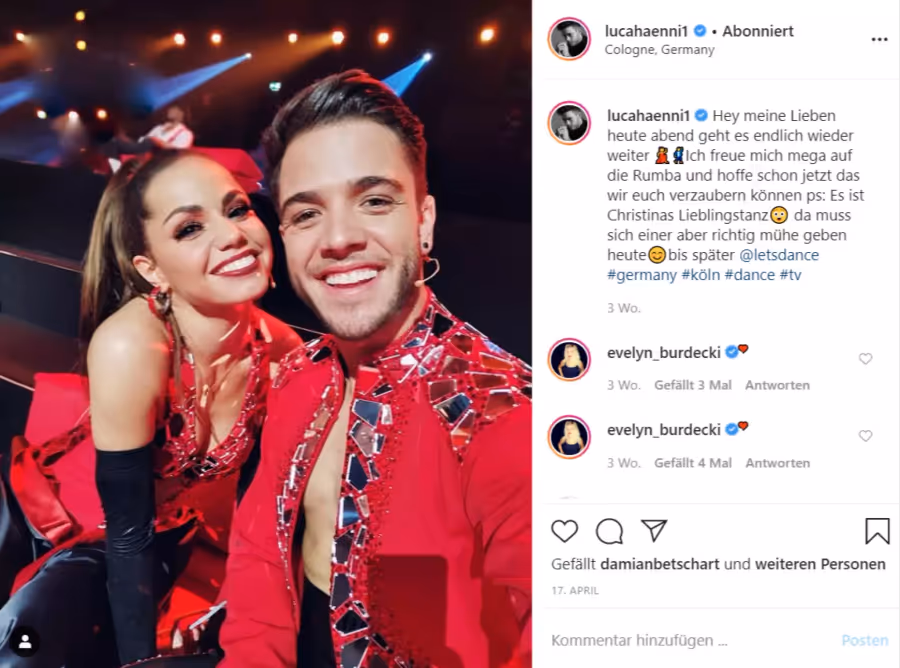The height and width of the screenshot is (668, 900).
Task: Open the three-dot more options menu
Action: (879, 40)
